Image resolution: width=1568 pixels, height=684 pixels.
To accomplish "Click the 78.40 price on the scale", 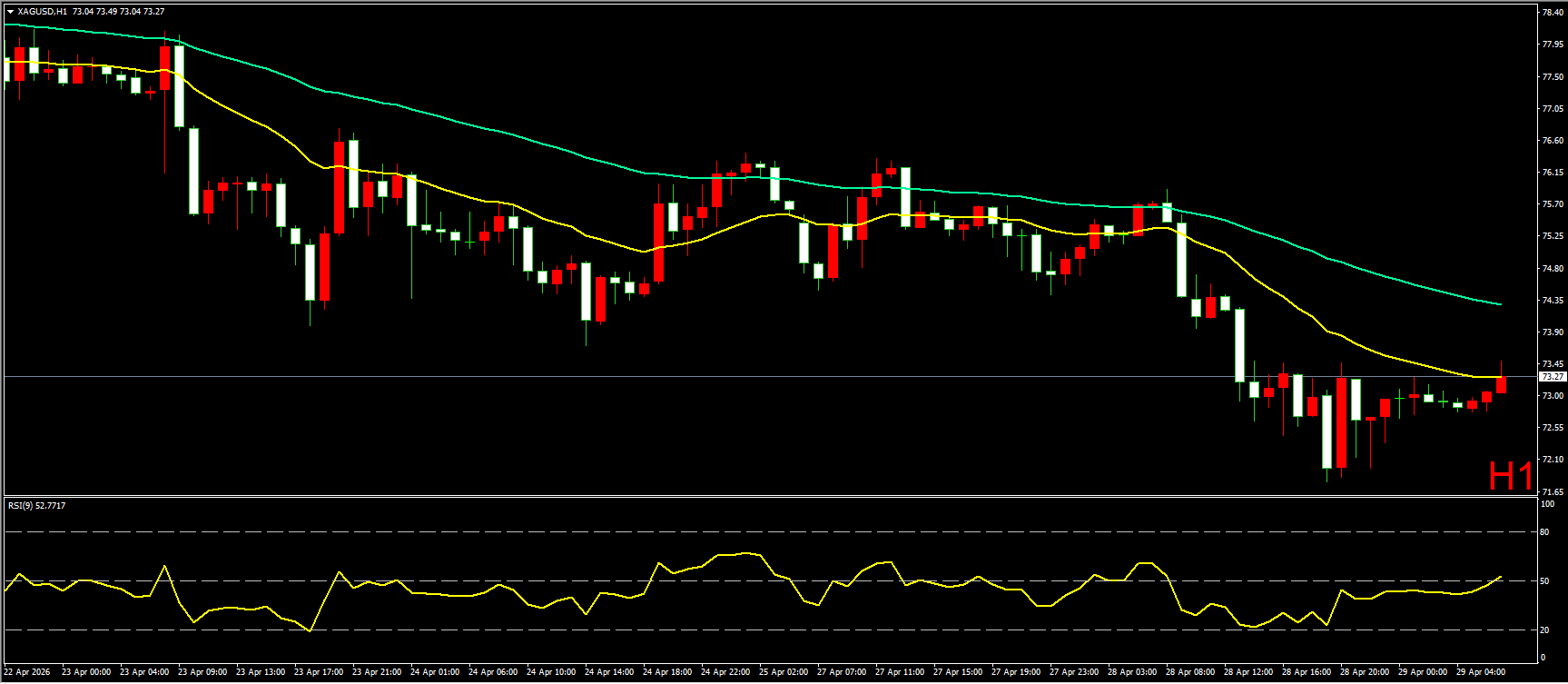I will 1552,12.
